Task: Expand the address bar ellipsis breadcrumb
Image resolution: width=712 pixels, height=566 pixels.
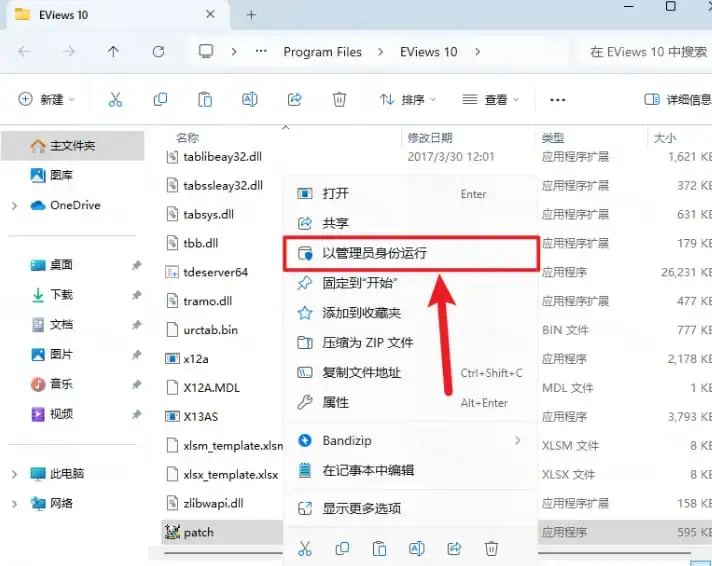Action: click(x=261, y=51)
